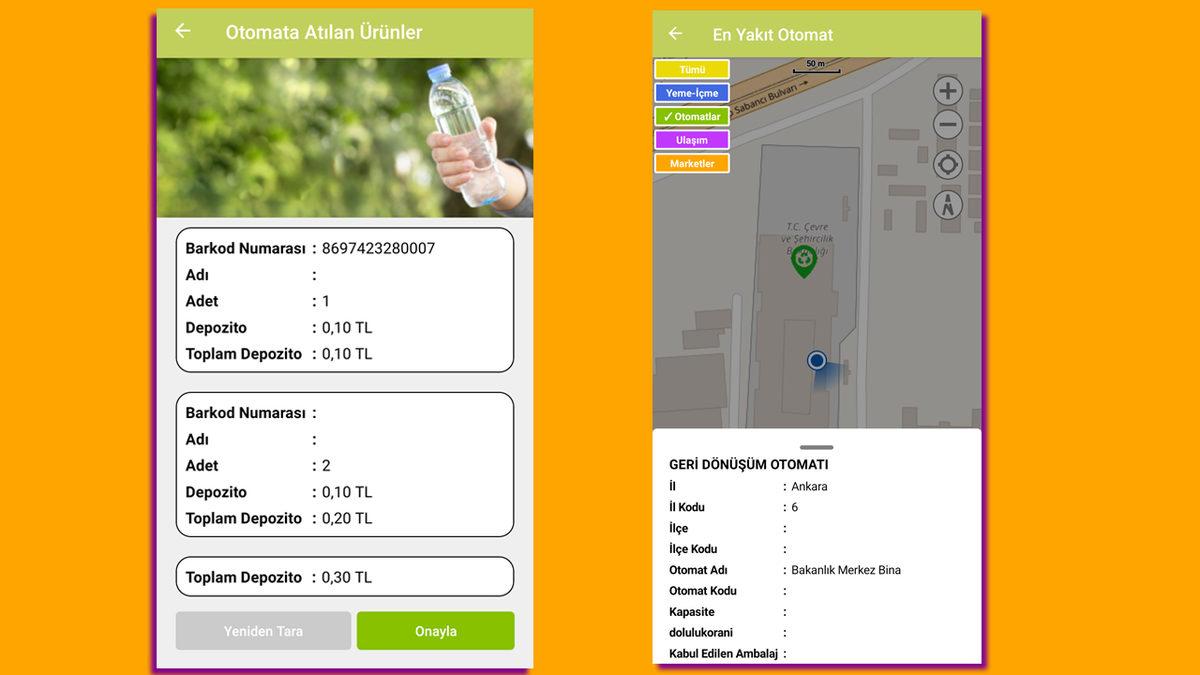Center map on my location
The width and height of the screenshot is (1200, 675).
(947, 165)
